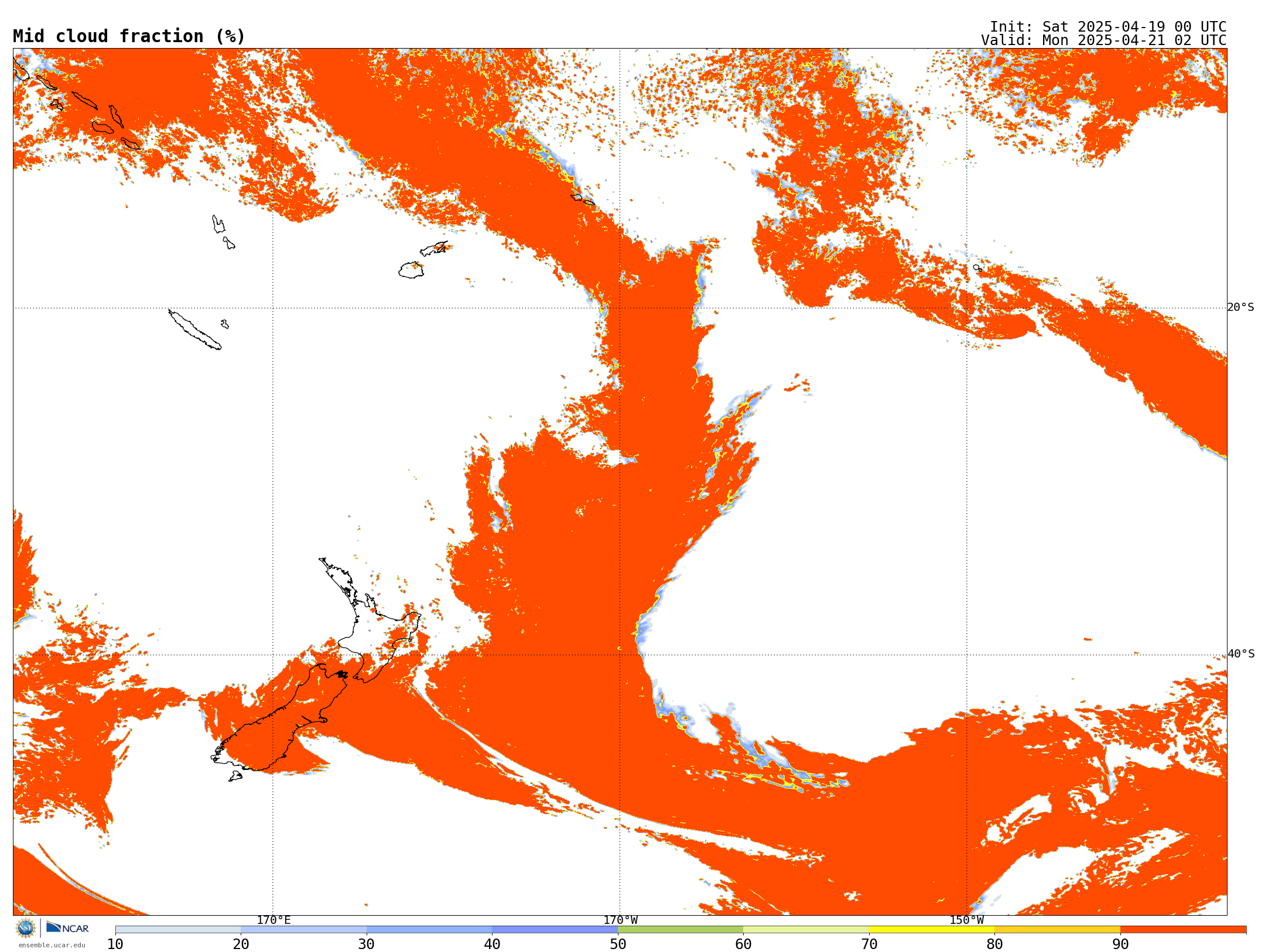Click the colorbar tick label 40

pyautogui.click(x=492, y=944)
